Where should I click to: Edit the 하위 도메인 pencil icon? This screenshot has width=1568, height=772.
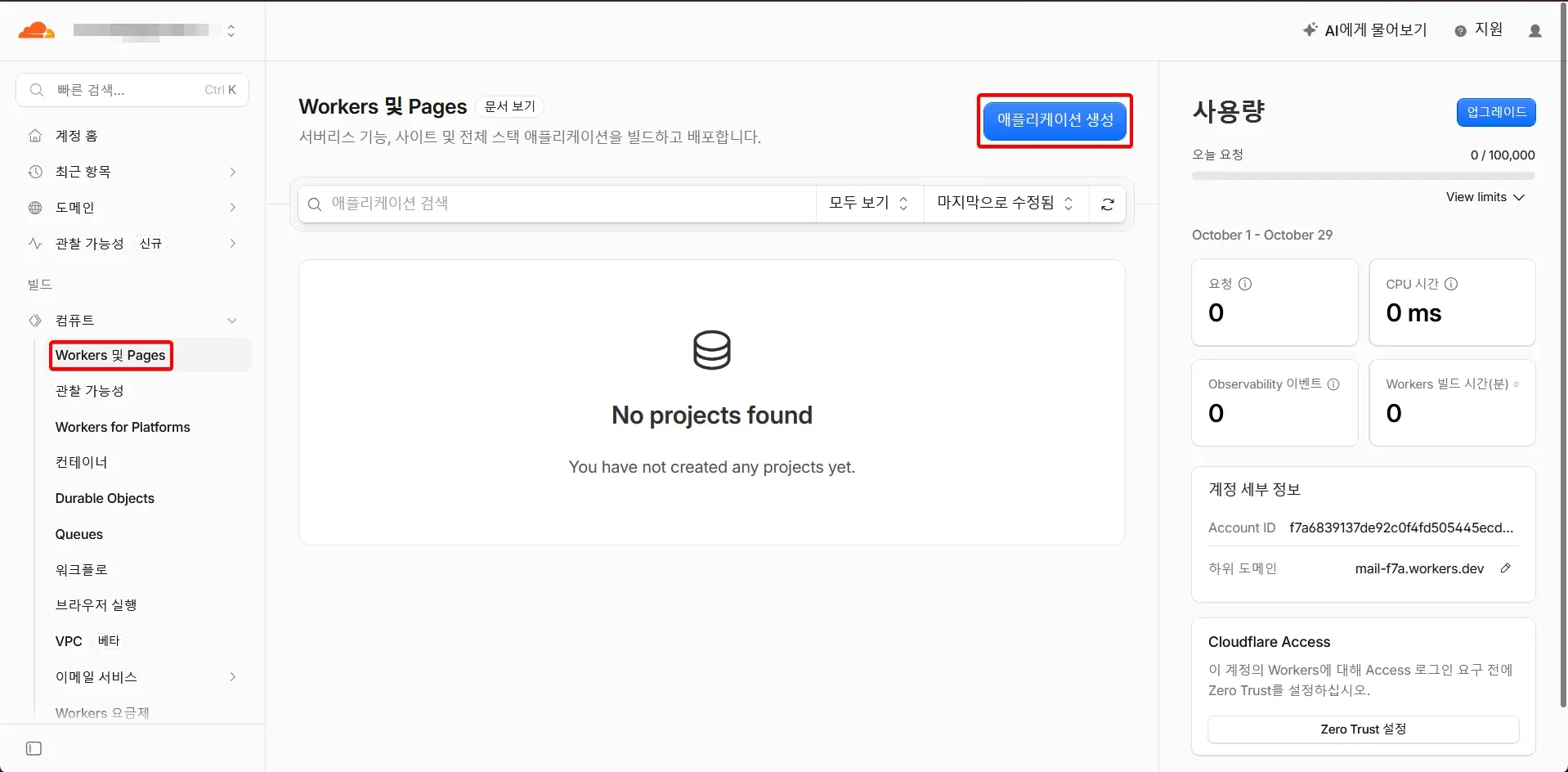point(1506,568)
